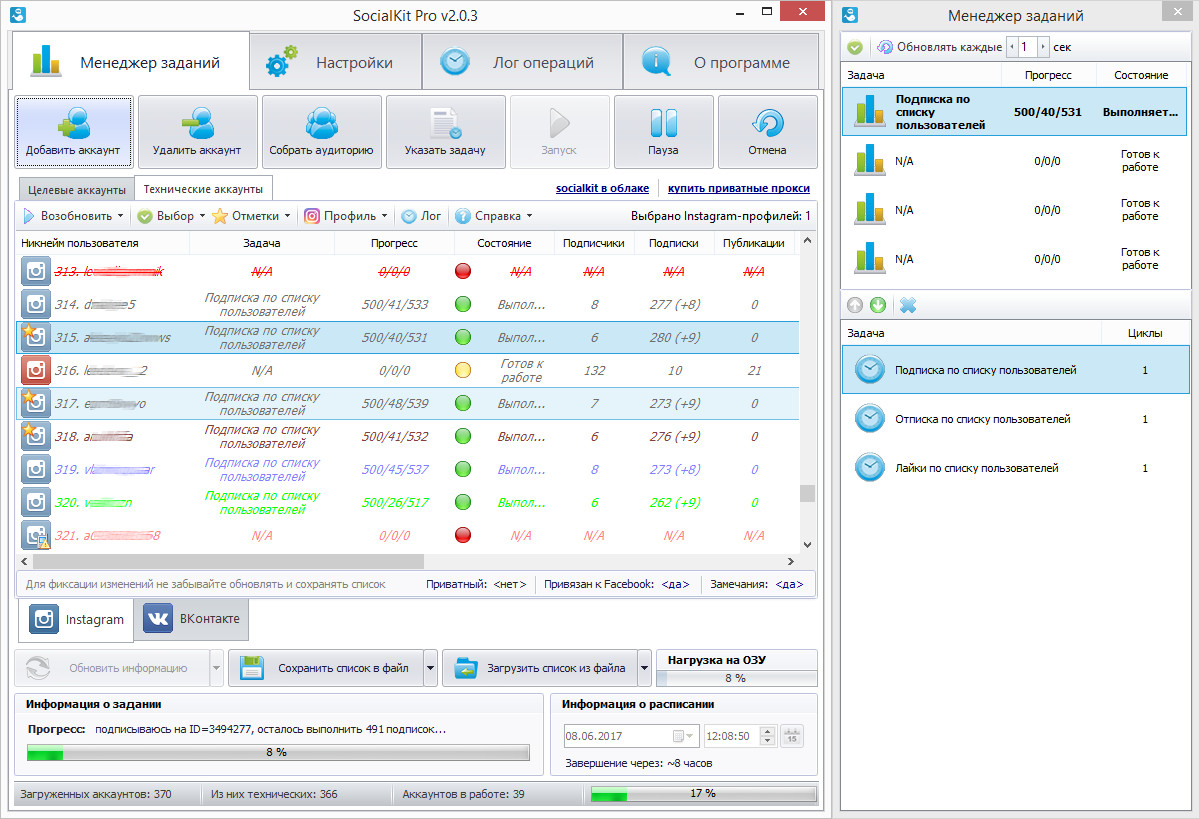Click the starred Instagram icon of account 317

[x=36, y=403]
